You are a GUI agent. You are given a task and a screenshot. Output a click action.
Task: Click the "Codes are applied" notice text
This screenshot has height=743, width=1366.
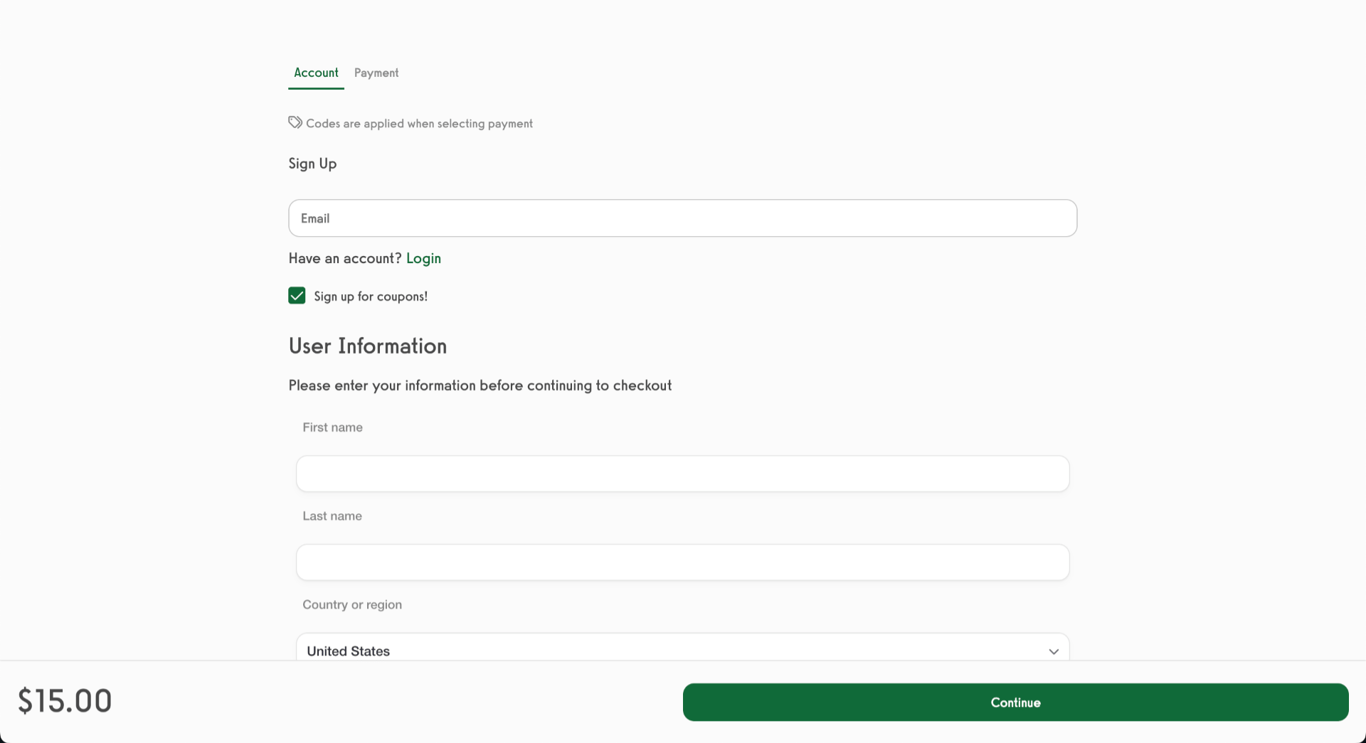pos(419,124)
